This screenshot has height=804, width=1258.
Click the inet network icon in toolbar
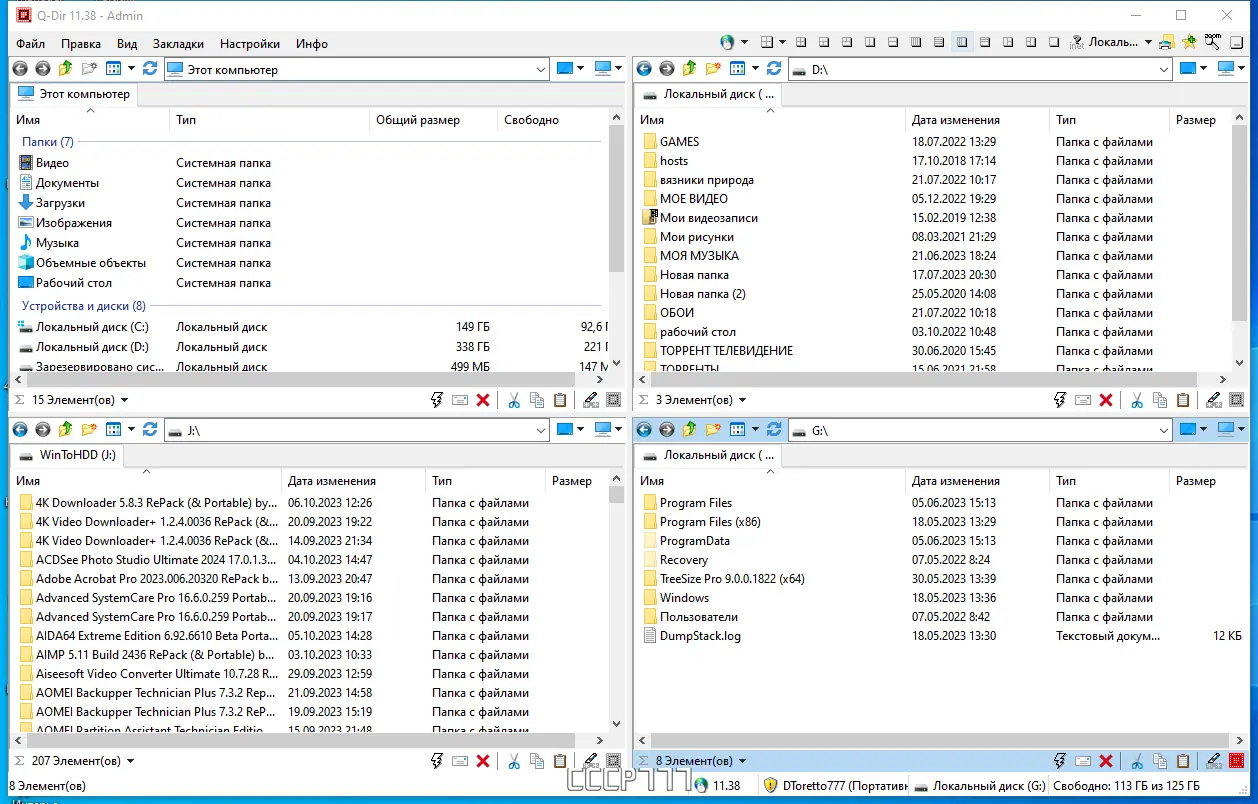click(x=1077, y=42)
